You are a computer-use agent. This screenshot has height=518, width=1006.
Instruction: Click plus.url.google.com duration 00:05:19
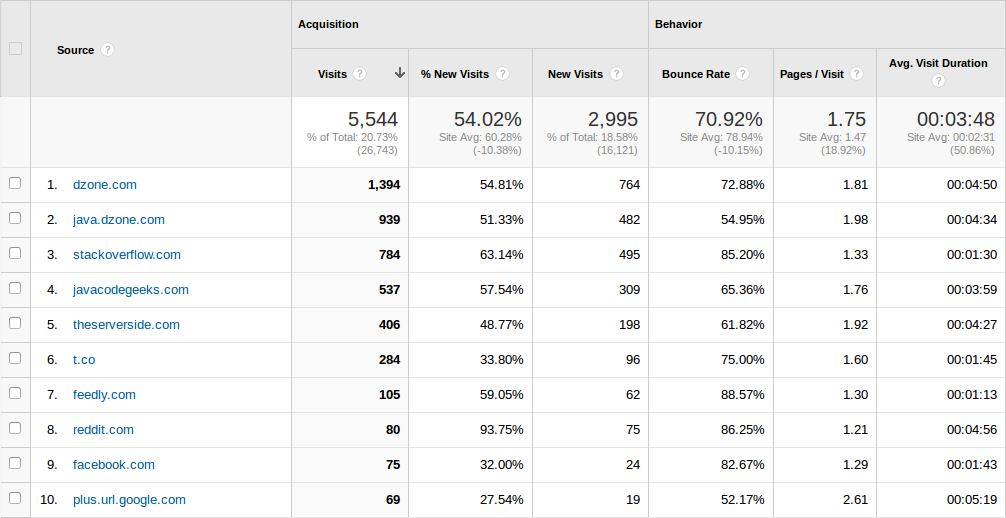coord(972,499)
